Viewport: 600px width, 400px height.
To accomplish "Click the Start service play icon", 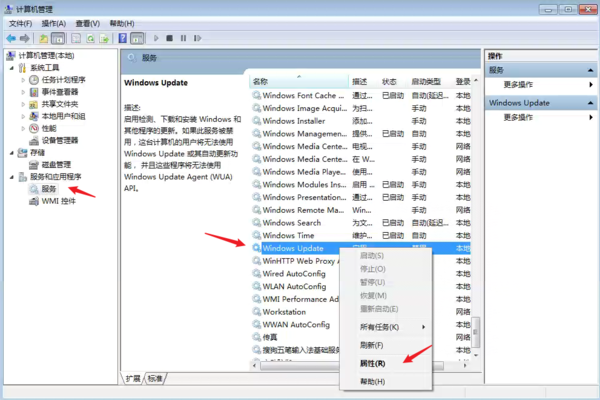I will [156, 38].
